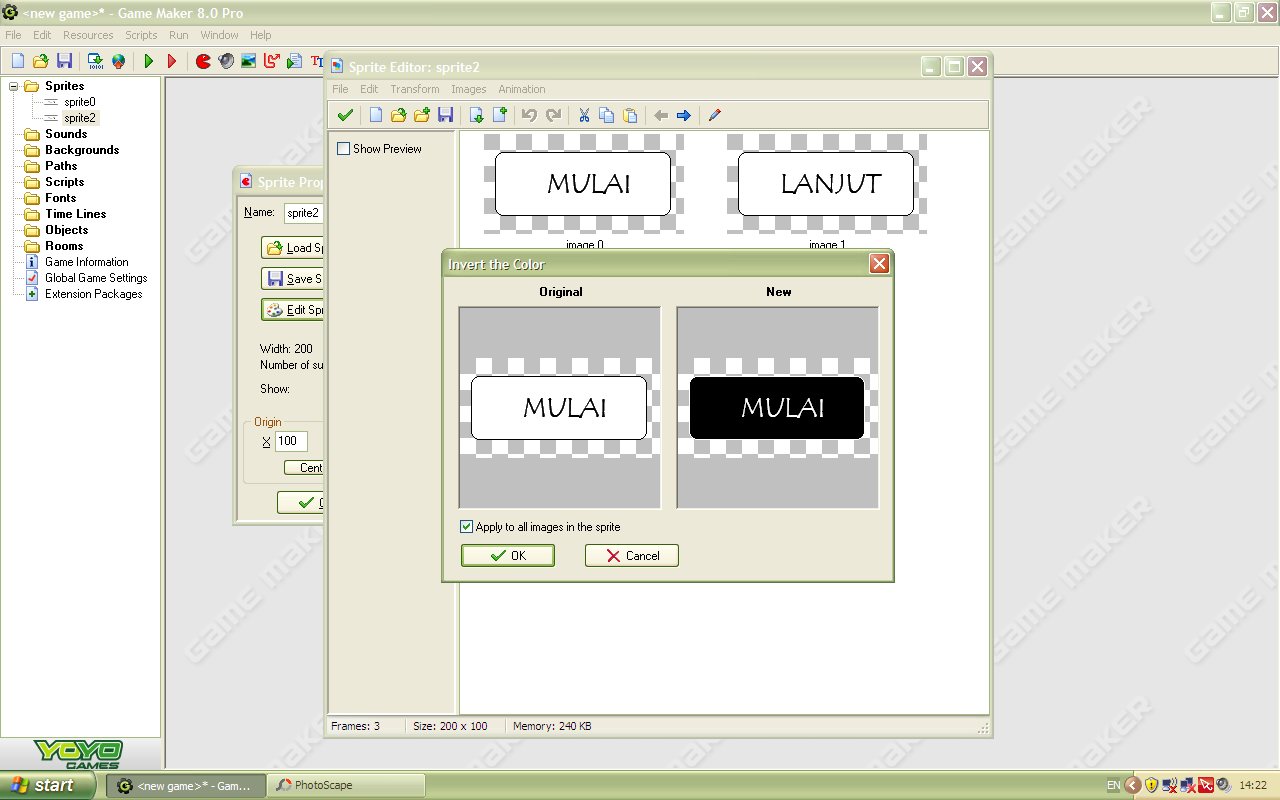1280x800 pixels.
Task: Cancel the Invert the Color dialog
Action: click(x=631, y=555)
